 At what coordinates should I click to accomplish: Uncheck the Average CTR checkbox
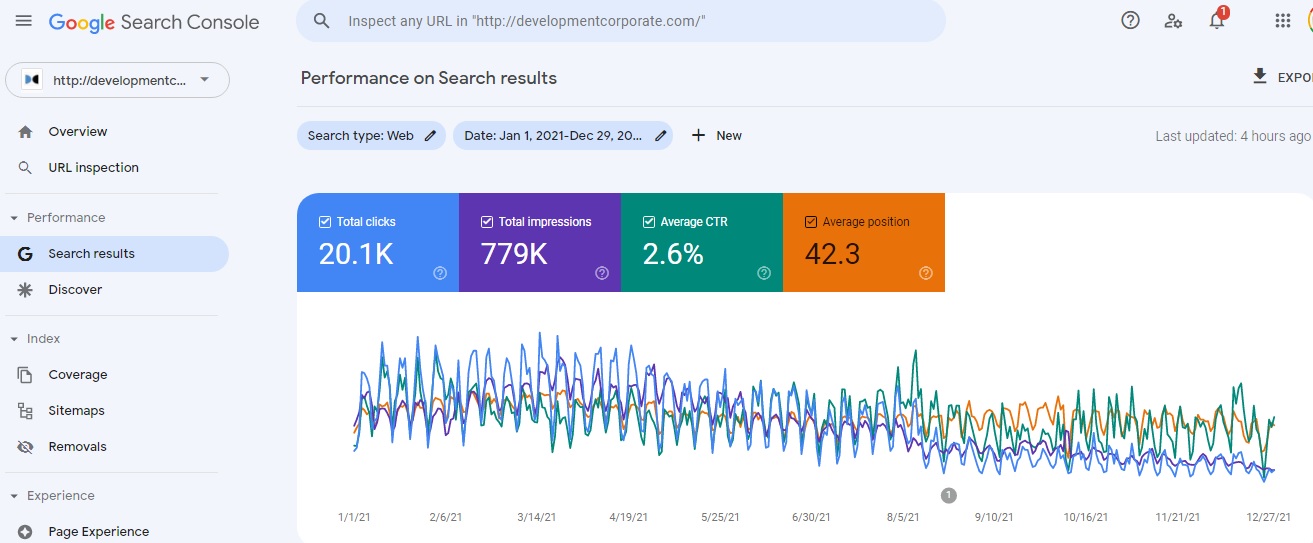649,222
